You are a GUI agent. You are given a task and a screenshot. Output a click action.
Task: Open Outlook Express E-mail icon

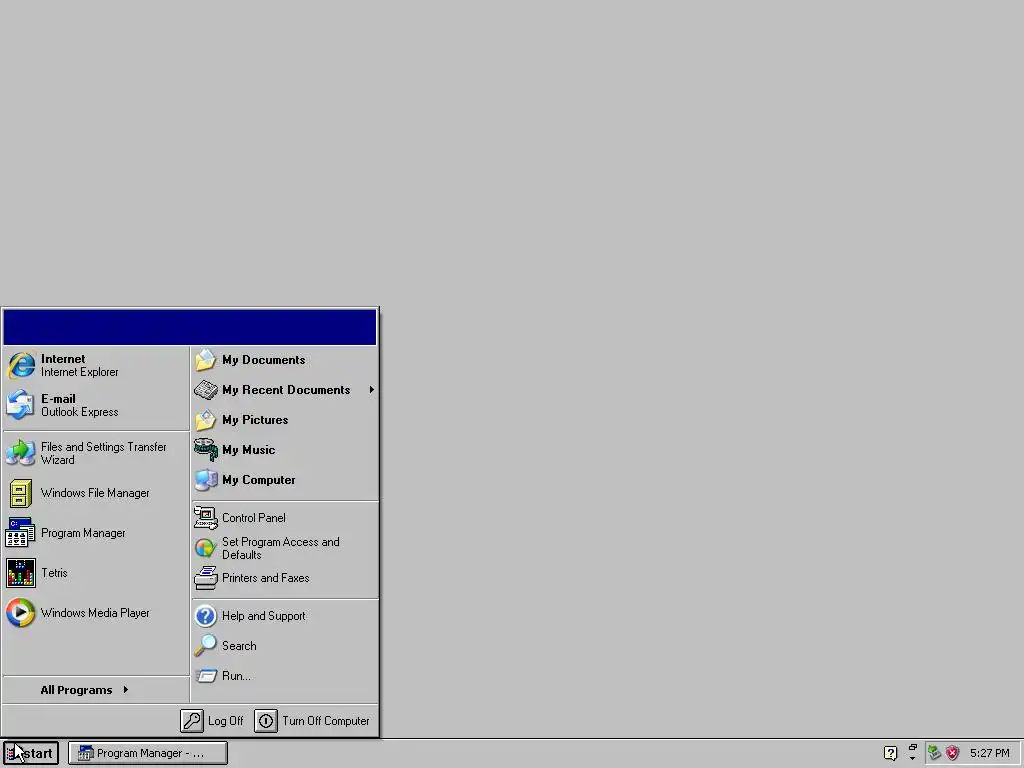pos(20,405)
